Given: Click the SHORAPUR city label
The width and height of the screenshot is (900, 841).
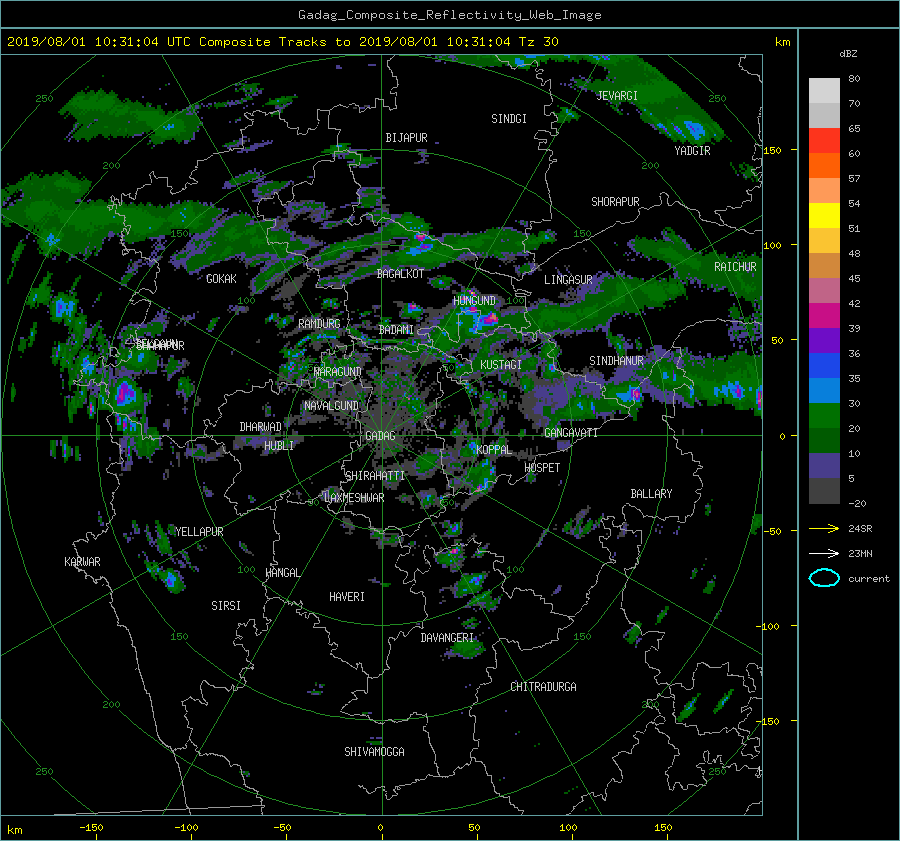Looking at the screenshot, I should click(615, 201).
